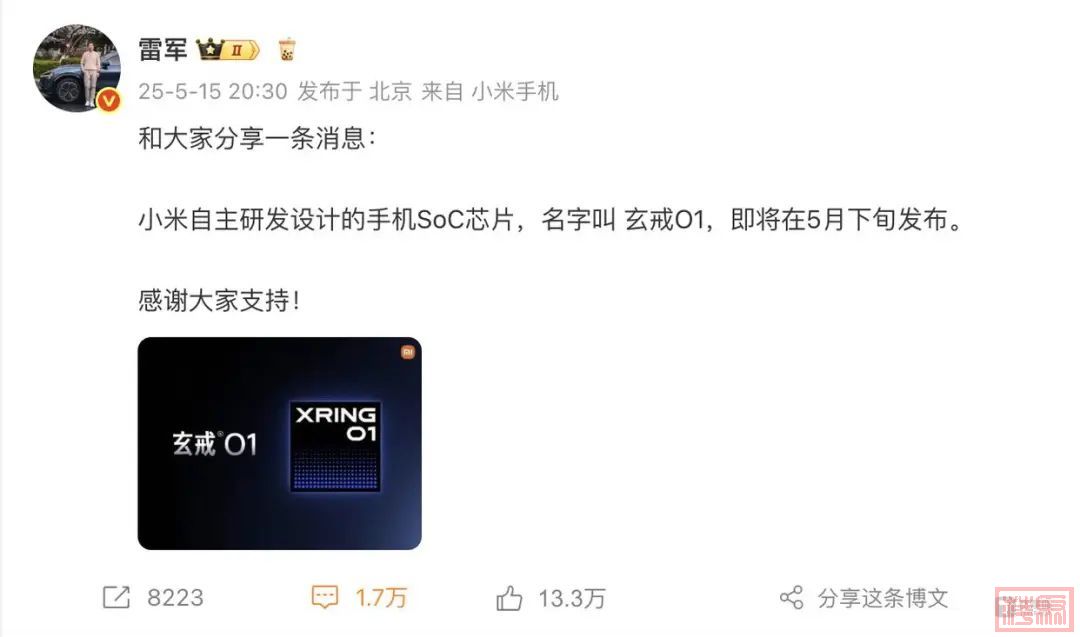Click the share nodes icon

791,597
